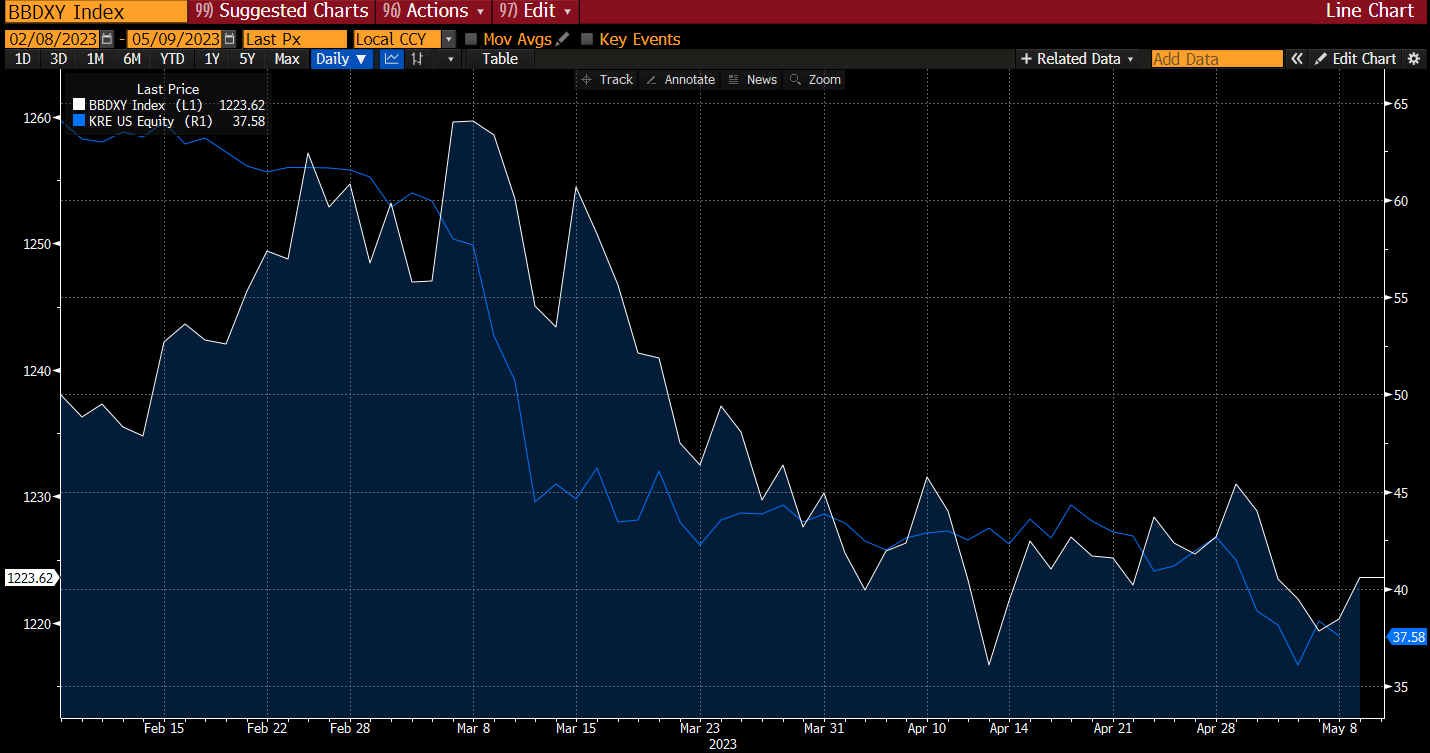Viewport: 1430px width, 753px height.
Task: Switch to Table view
Action: coord(500,59)
